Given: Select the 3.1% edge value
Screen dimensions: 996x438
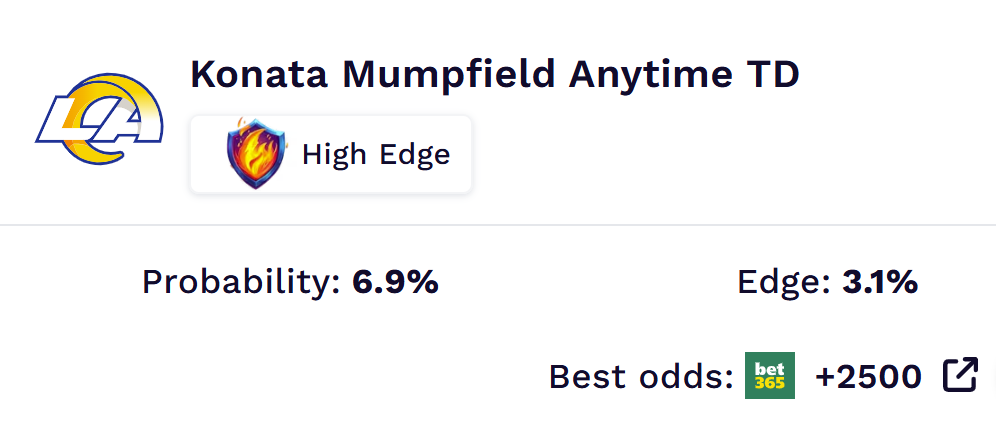Looking at the screenshot, I should [880, 283].
